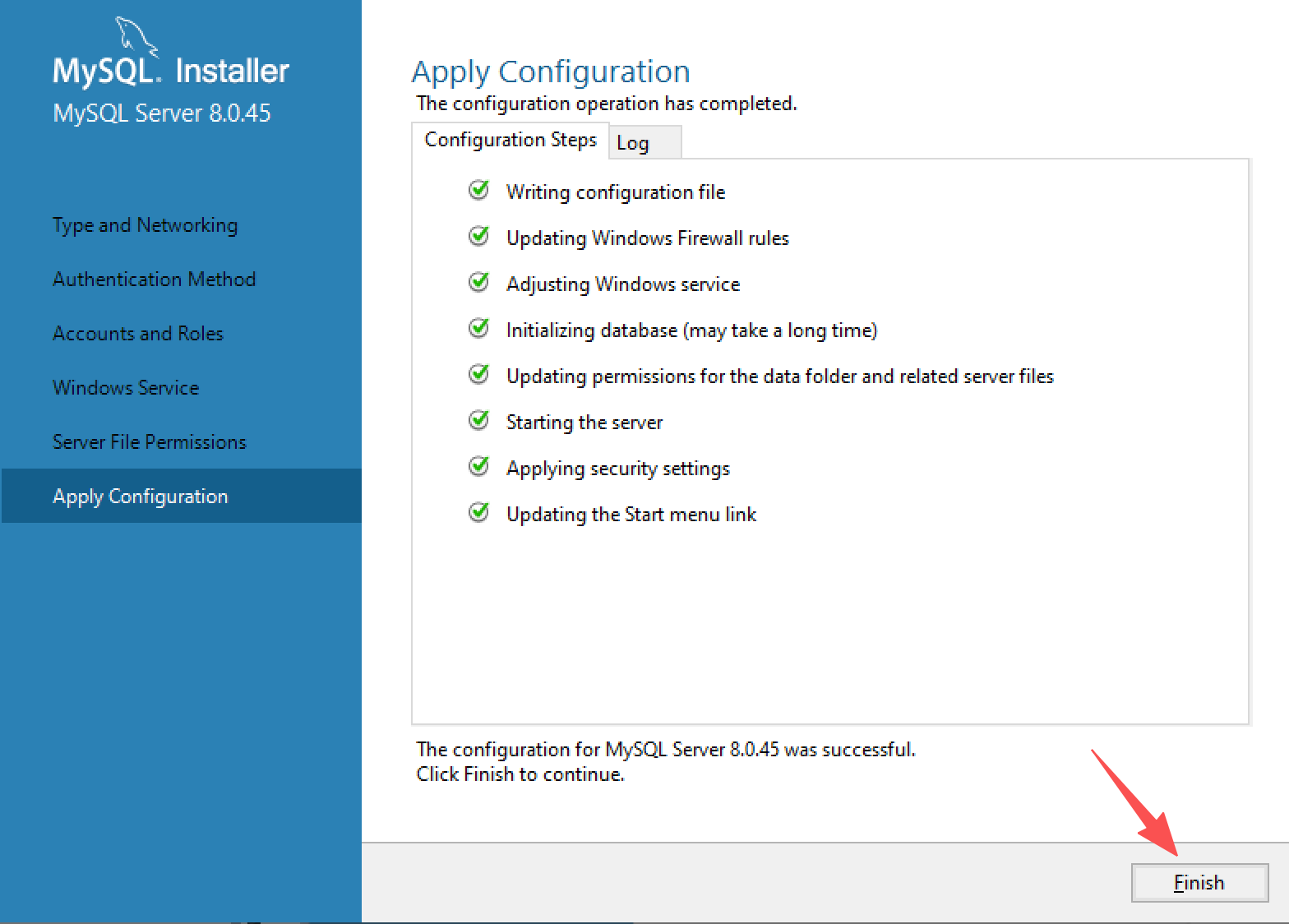Screen dimensions: 1289x924
Task: Click the Finish button
Action: tap(1199, 883)
